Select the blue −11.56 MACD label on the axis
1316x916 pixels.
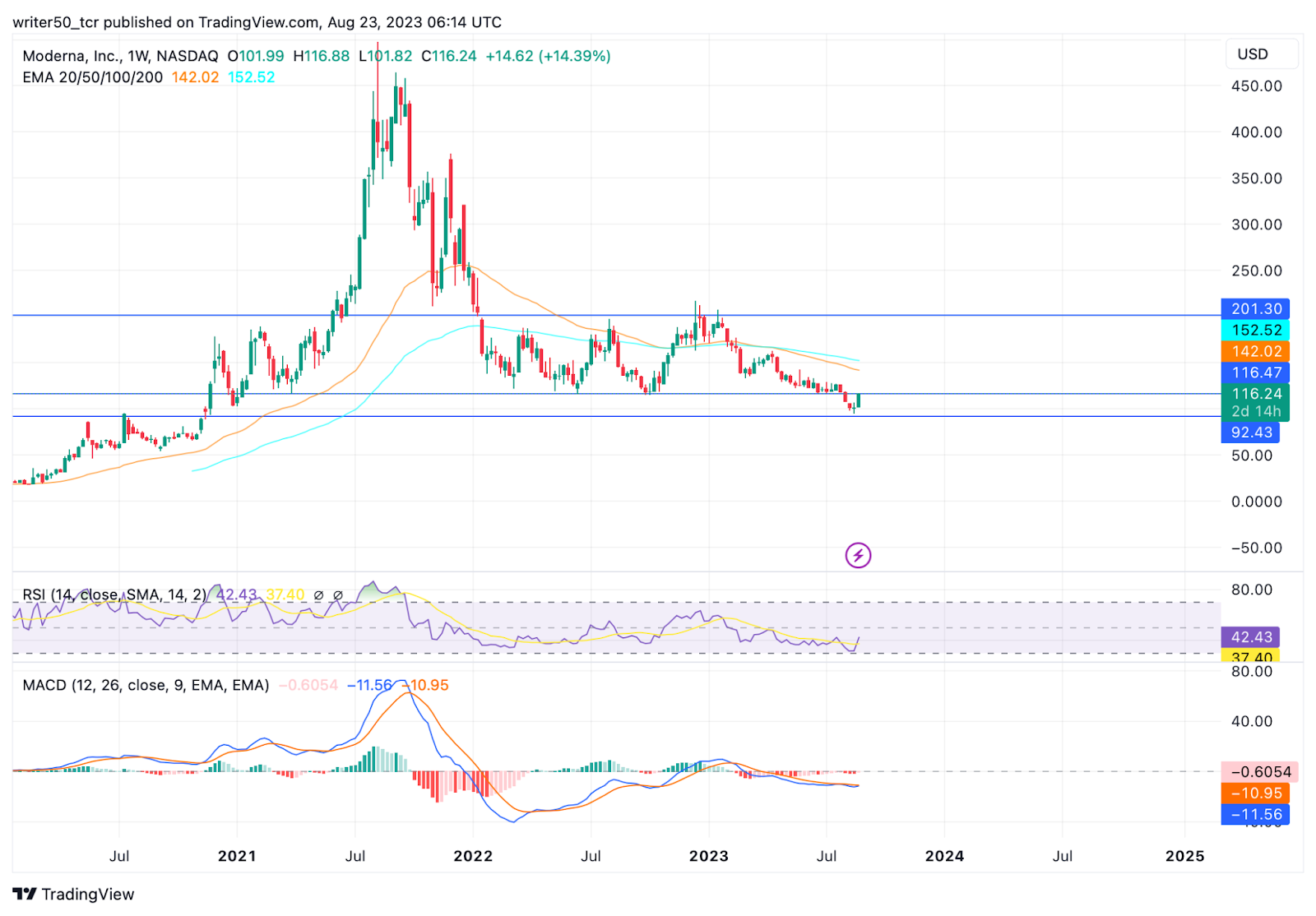pyautogui.click(x=1255, y=815)
